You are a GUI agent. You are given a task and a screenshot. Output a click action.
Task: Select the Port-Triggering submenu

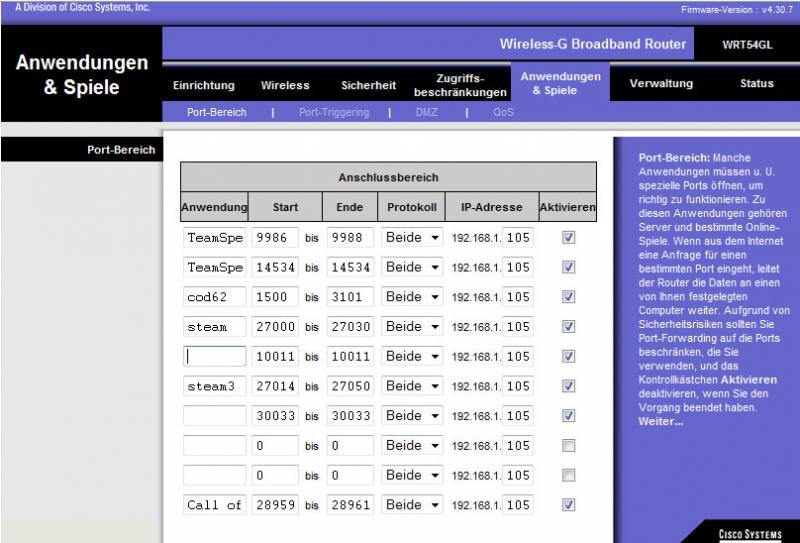coord(333,113)
